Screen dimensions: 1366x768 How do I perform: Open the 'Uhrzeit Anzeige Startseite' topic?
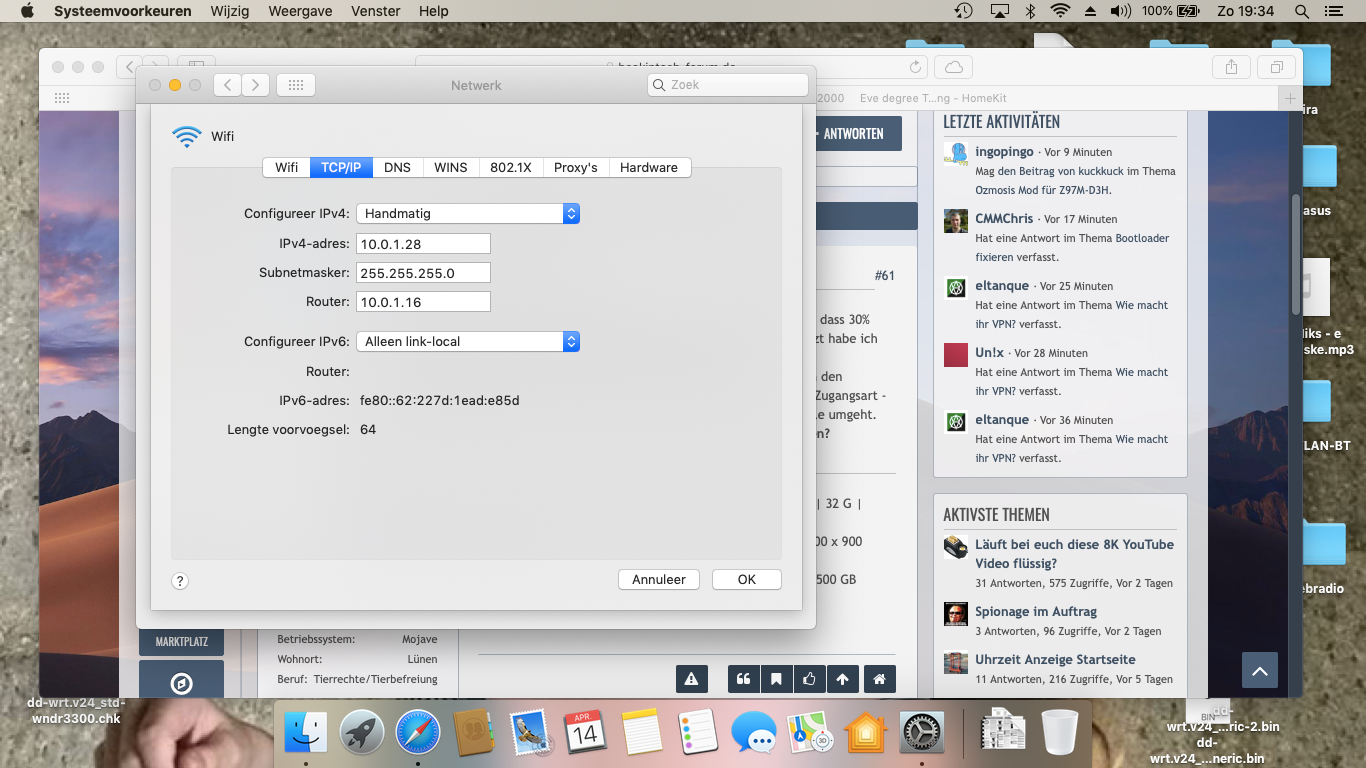coord(1055,659)
